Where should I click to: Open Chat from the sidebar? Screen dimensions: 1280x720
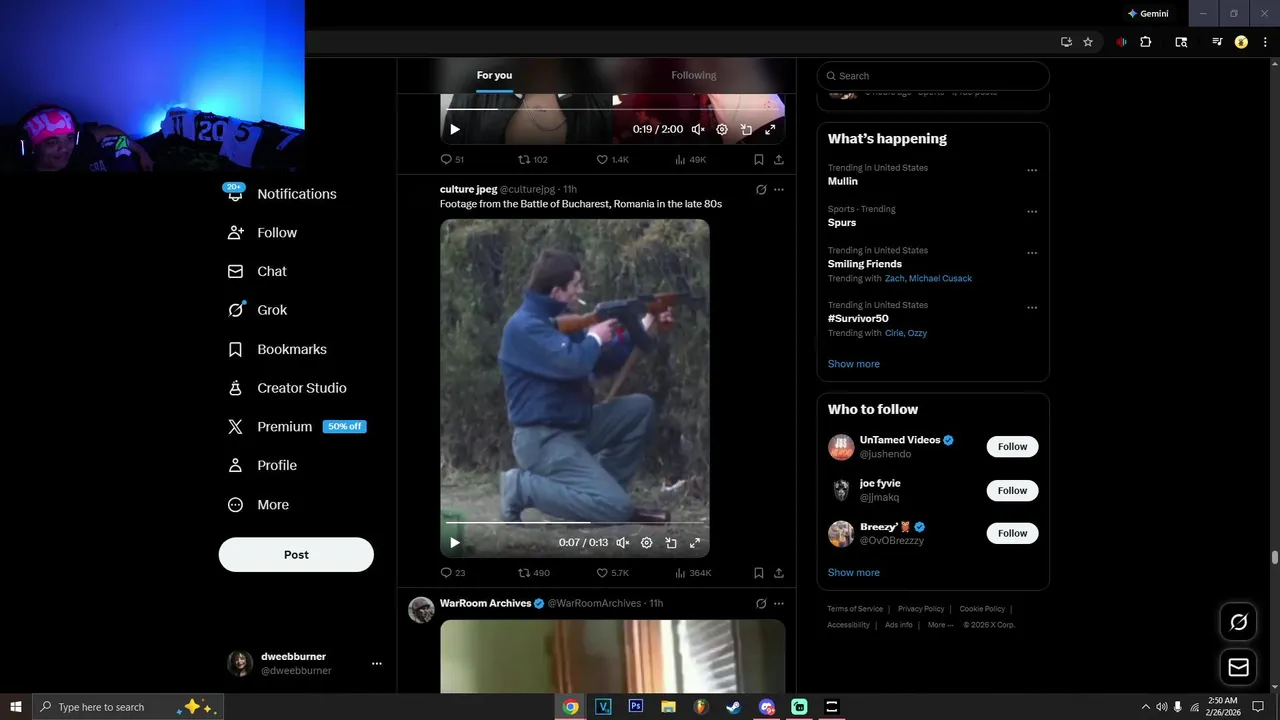click(257, 271)
